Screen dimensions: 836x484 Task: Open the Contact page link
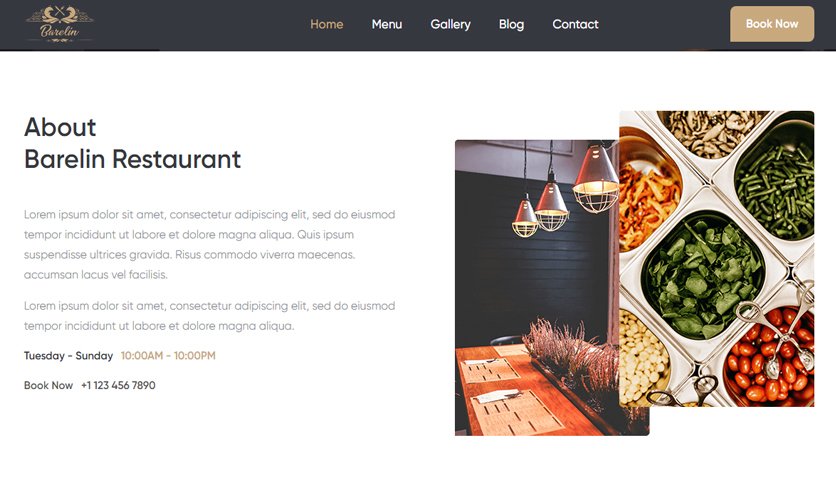pyautogui.click(x=575, y=24)
